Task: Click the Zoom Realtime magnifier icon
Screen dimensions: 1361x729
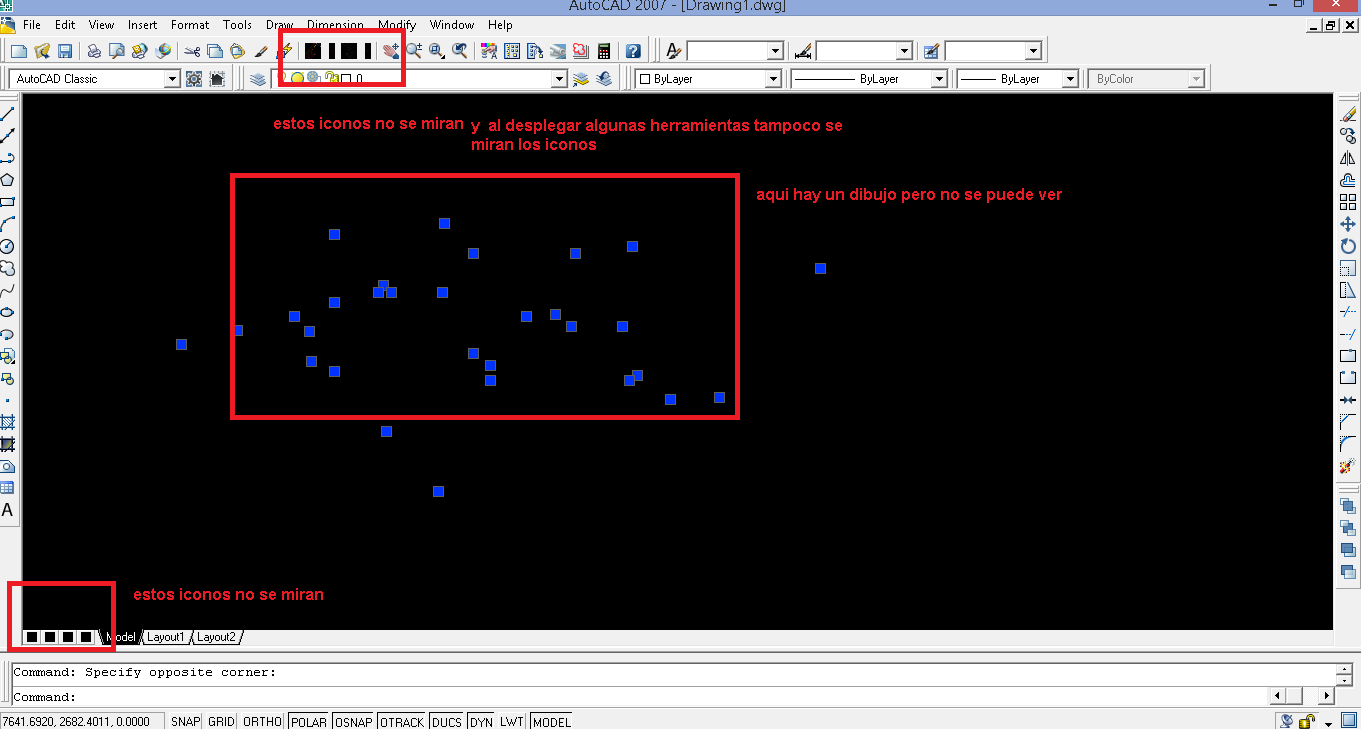Action: [x=413, y=51]
